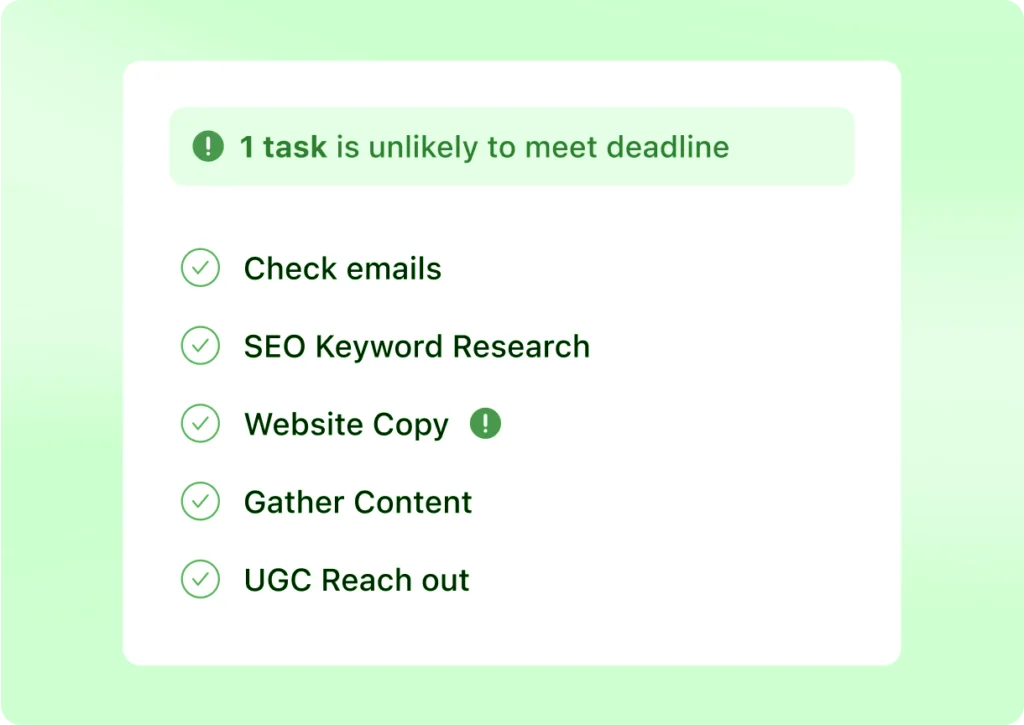The width and height of the screenshot is (1024, 725).
Task: Click the alert icon in deadline banner
Action: (x=208, y=147)
